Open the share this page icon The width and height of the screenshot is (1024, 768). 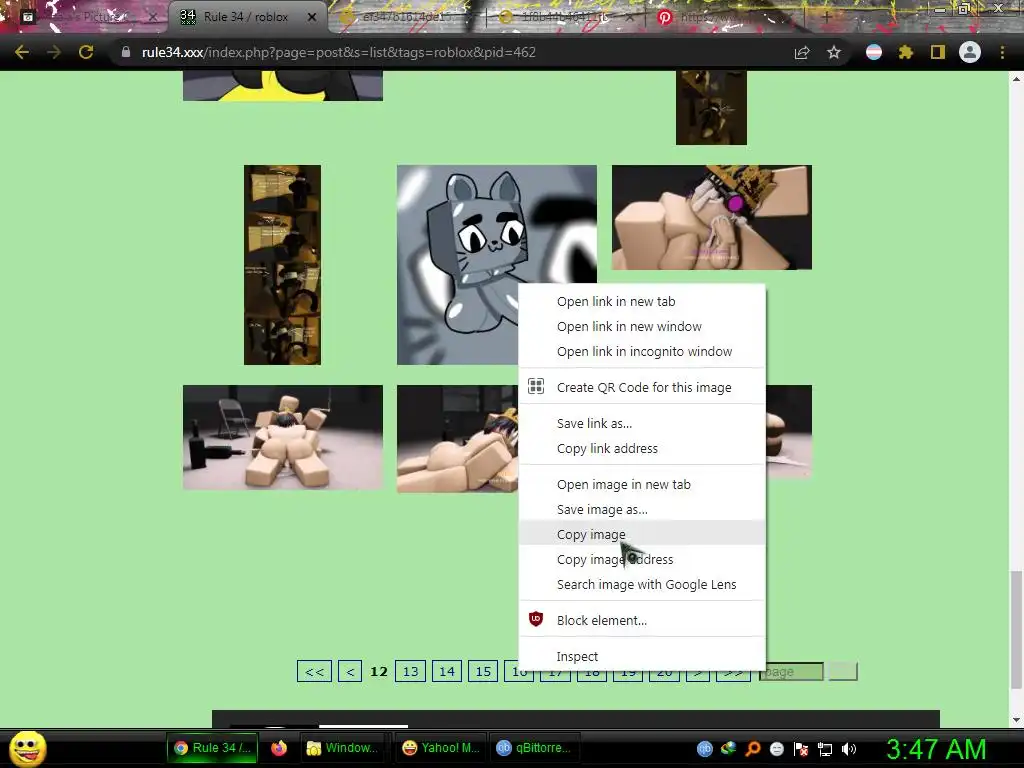pyautogui.click(x=802, y=53)
